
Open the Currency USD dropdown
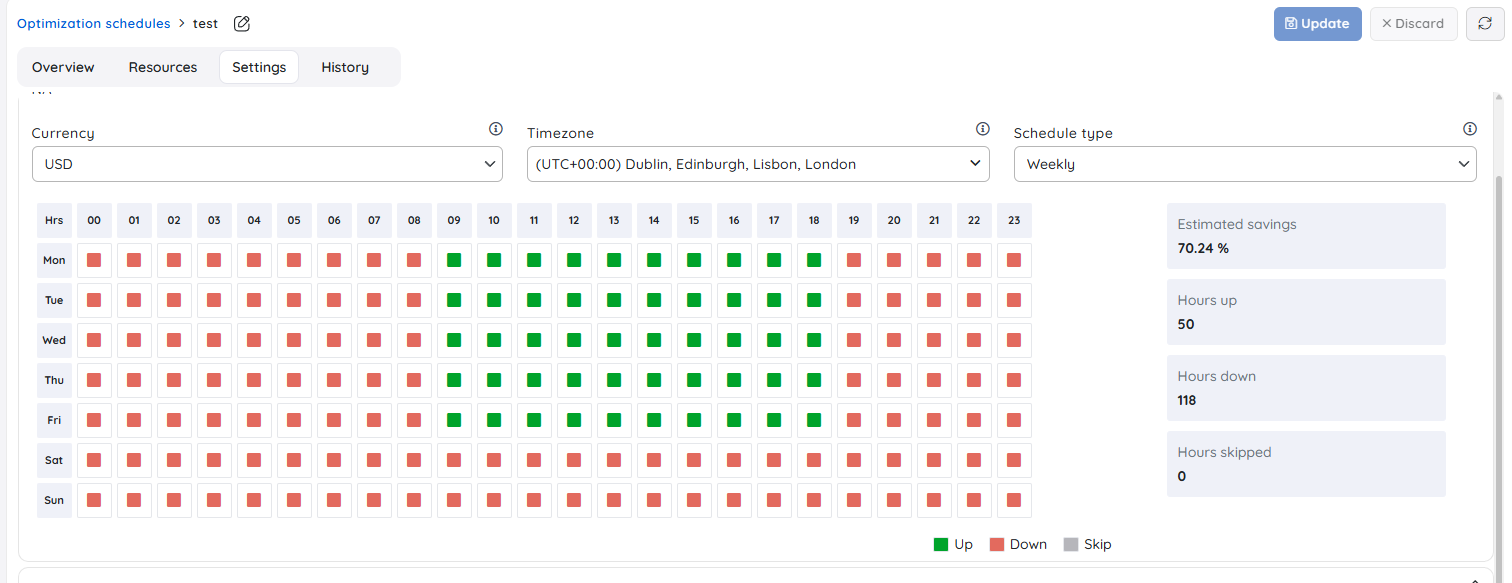coord(267,164)
